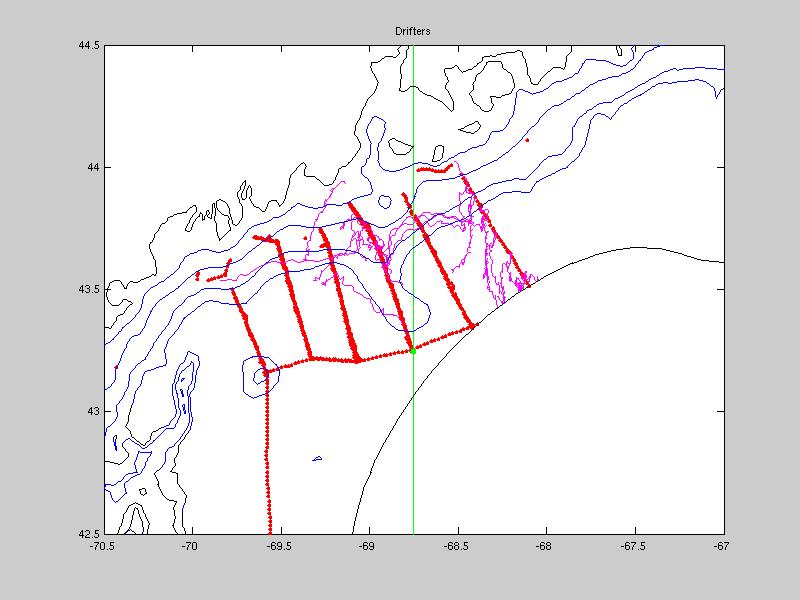Click the -67.5 x-axis tick label

[634, 546]
